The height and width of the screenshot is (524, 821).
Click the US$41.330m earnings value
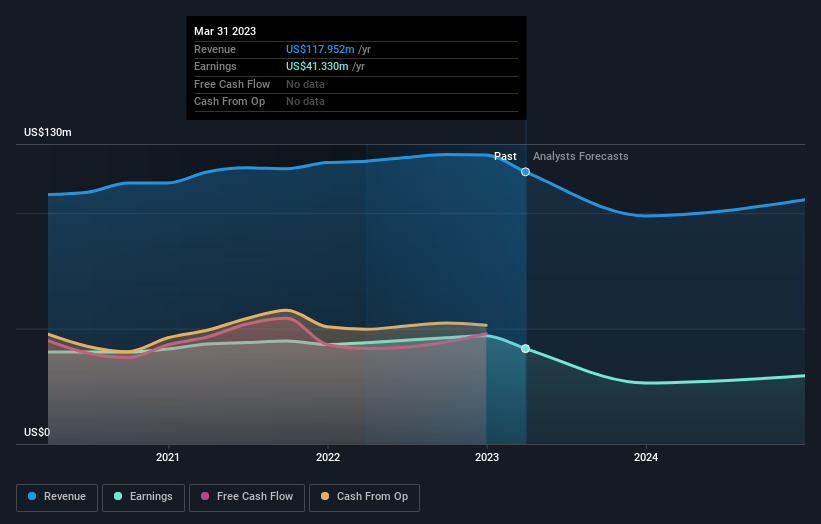317,66
